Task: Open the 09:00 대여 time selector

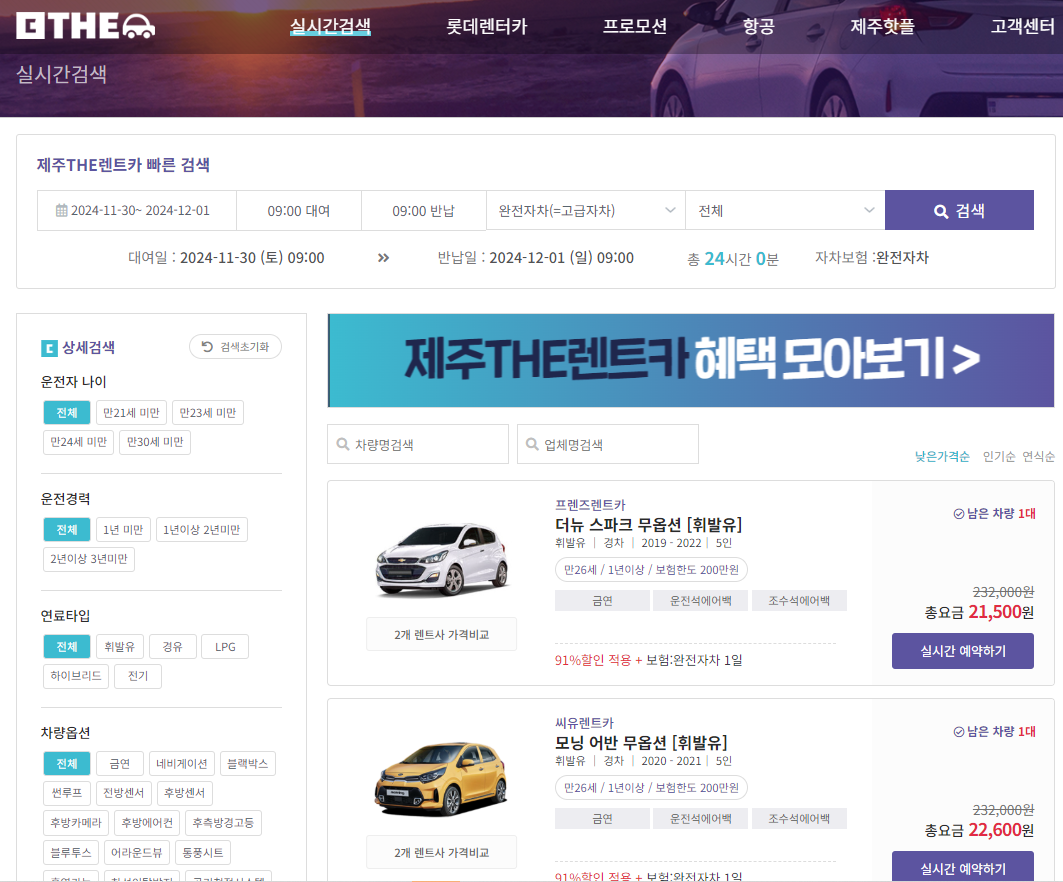Action: 299,210
